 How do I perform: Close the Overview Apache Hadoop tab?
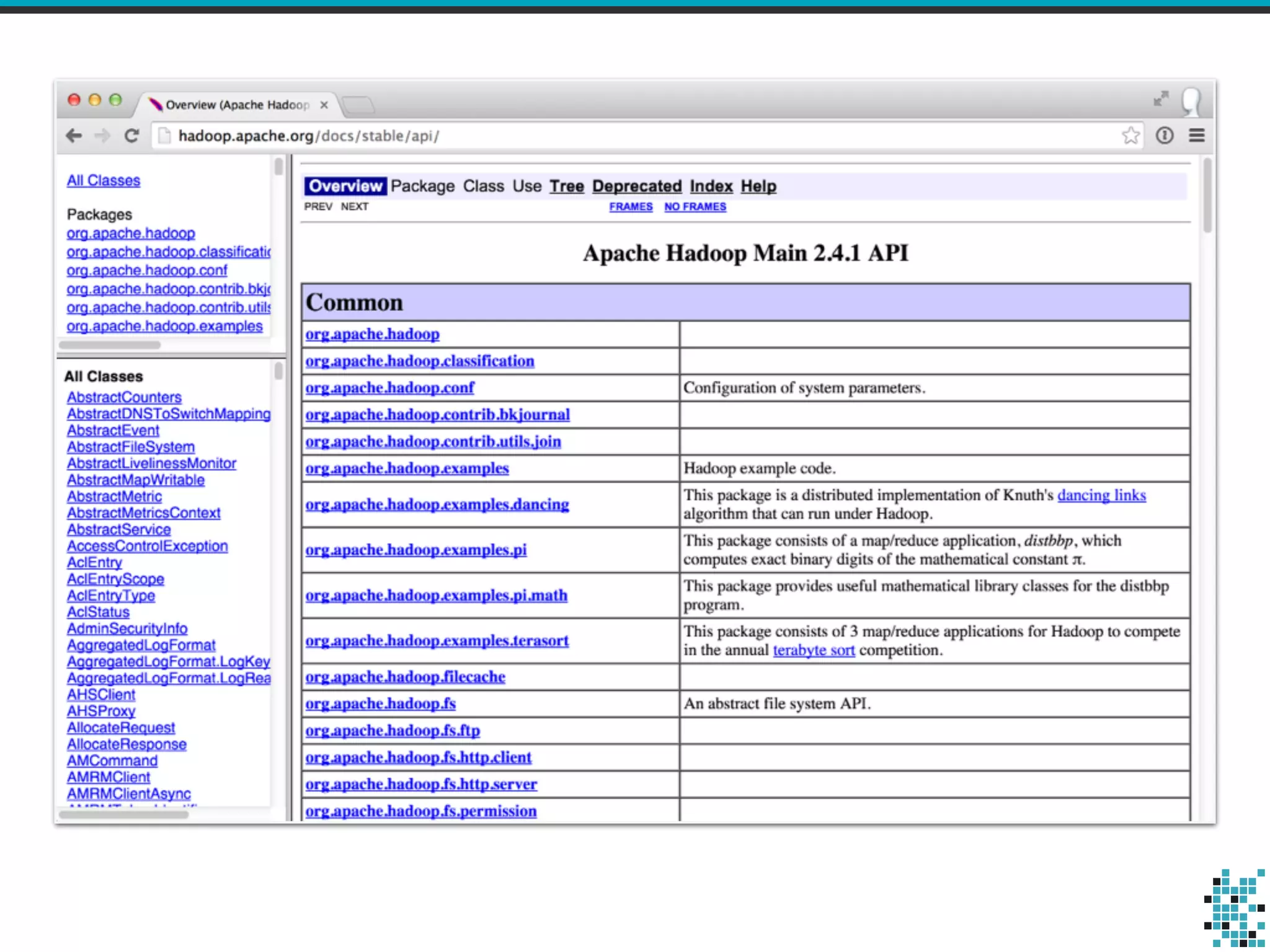click(324, 105)
